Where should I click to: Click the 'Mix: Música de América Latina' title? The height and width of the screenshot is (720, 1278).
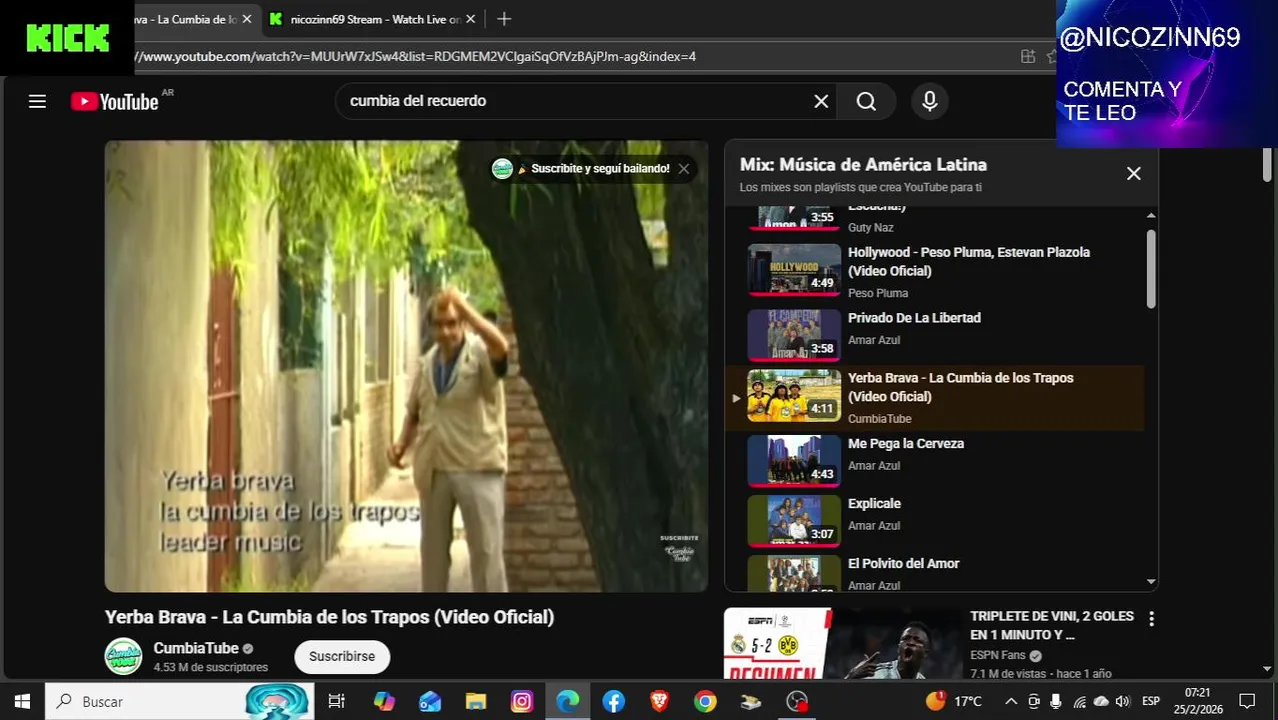pos(863,165)
